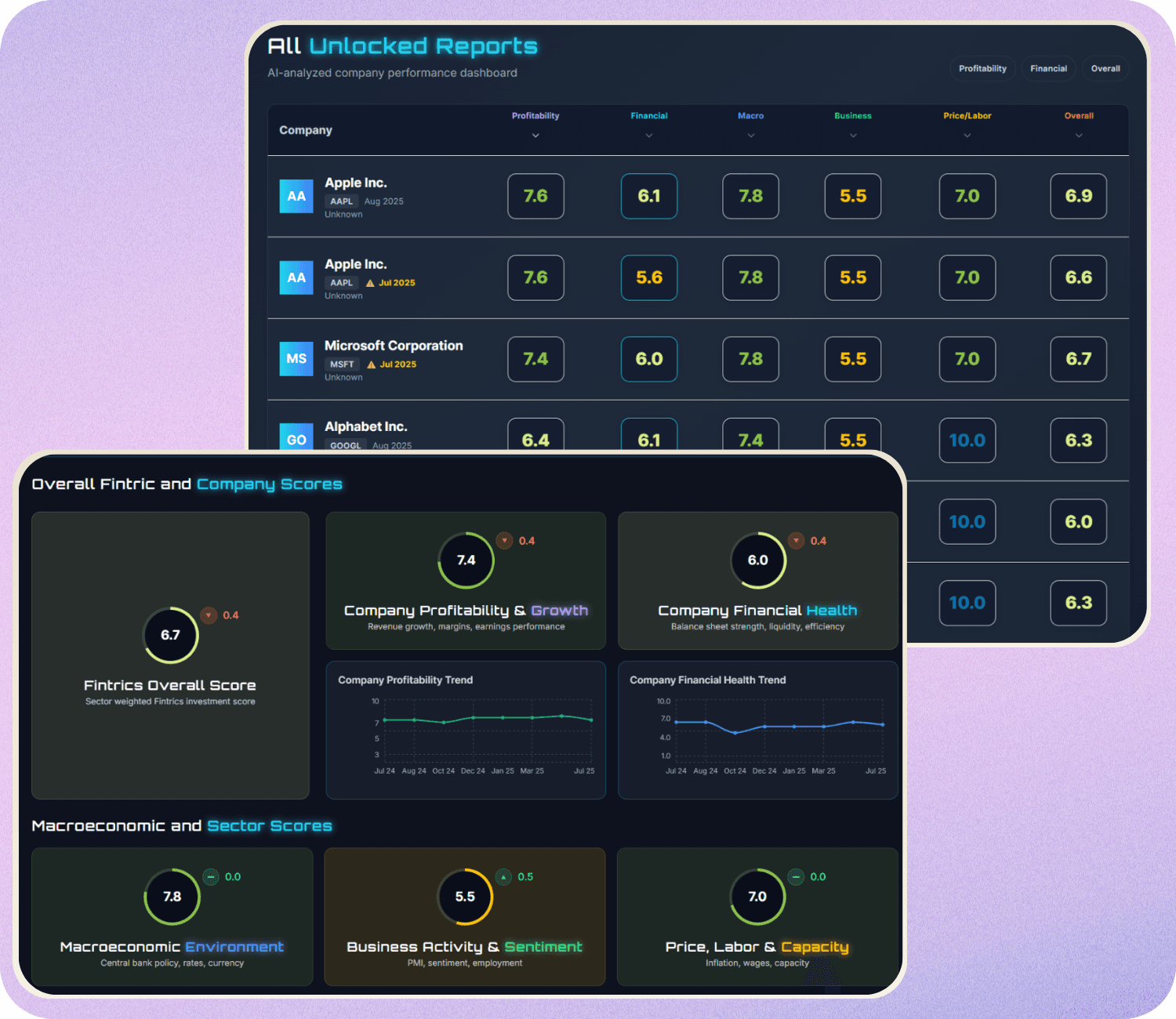Click down-trend icon next to Fintrics Overall Score
The width and height of the screenshot is (1176, 1019).
tap(209, 615)
